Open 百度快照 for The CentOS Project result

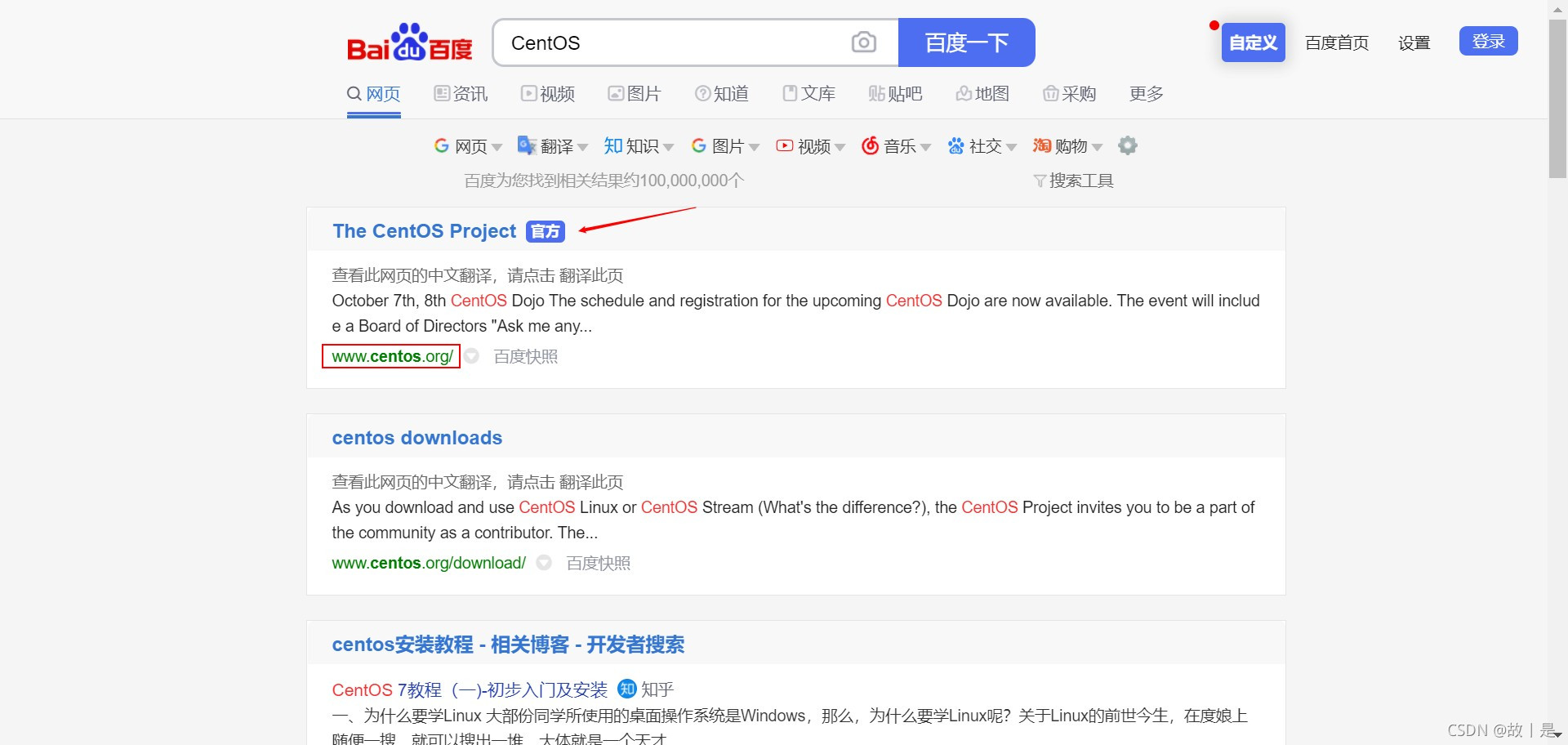point(526,356)
